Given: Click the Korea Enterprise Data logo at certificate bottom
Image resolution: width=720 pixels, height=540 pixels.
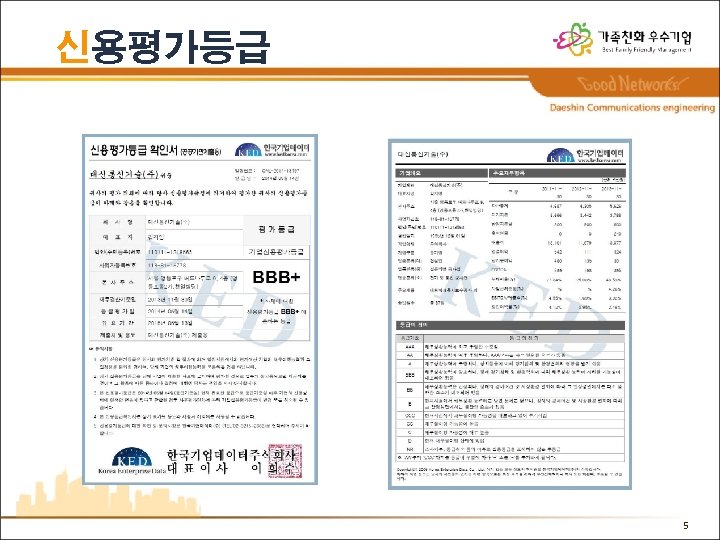Looking at the screenshot, I should point(132,461).
